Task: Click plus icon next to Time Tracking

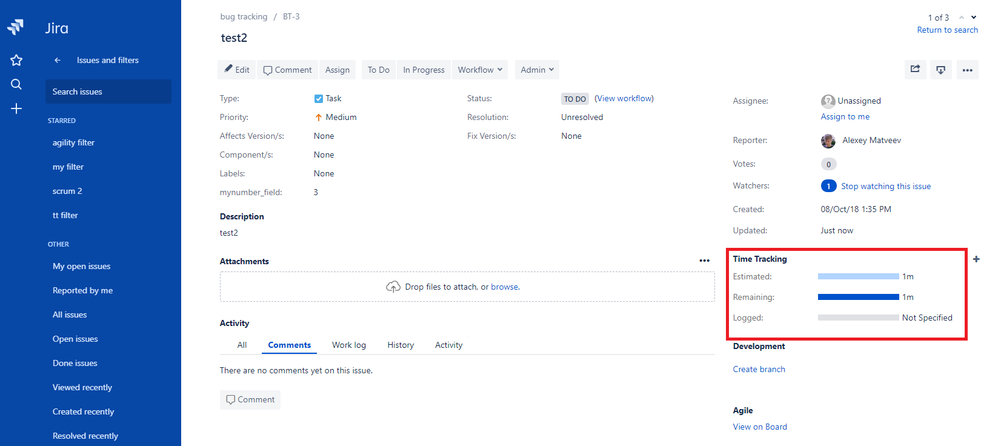Action: tap(977, 259)
